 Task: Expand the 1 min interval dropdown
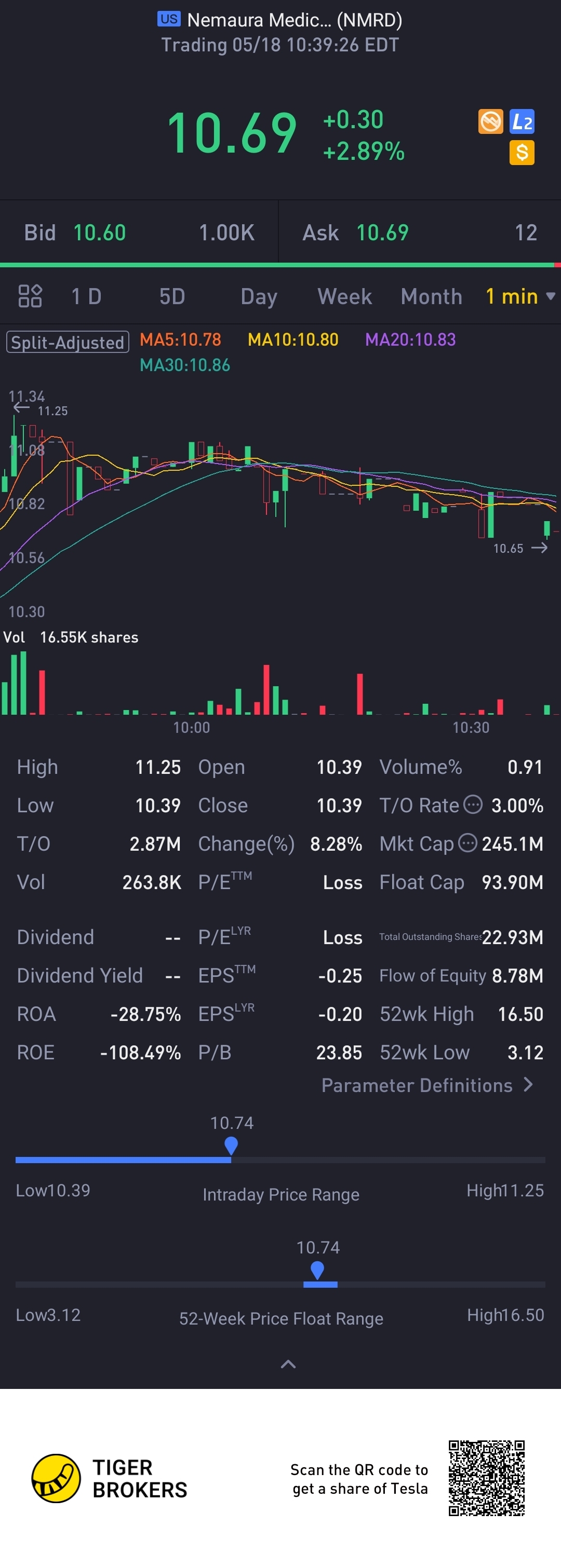point(519,296)
